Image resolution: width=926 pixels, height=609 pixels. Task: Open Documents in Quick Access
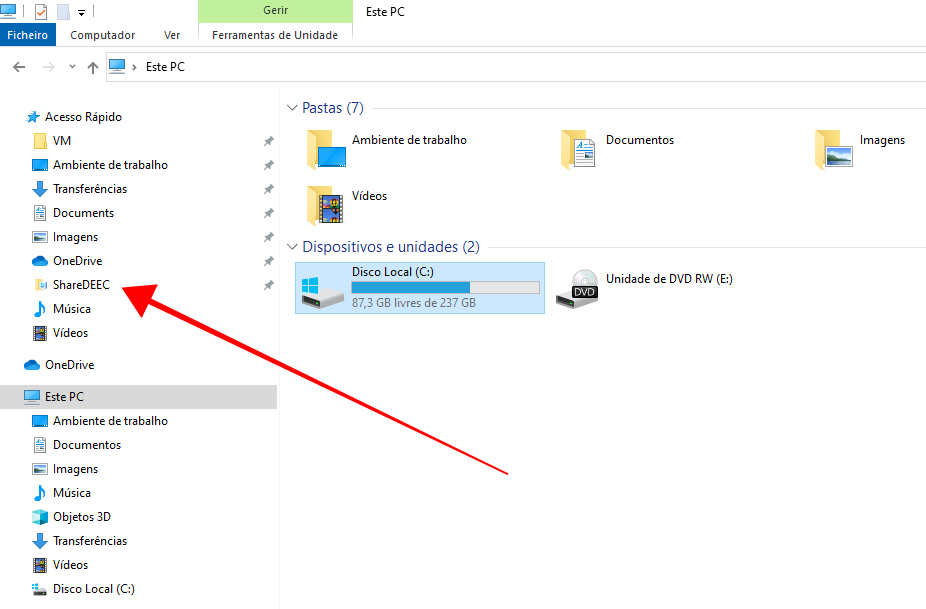pos(83,213)
